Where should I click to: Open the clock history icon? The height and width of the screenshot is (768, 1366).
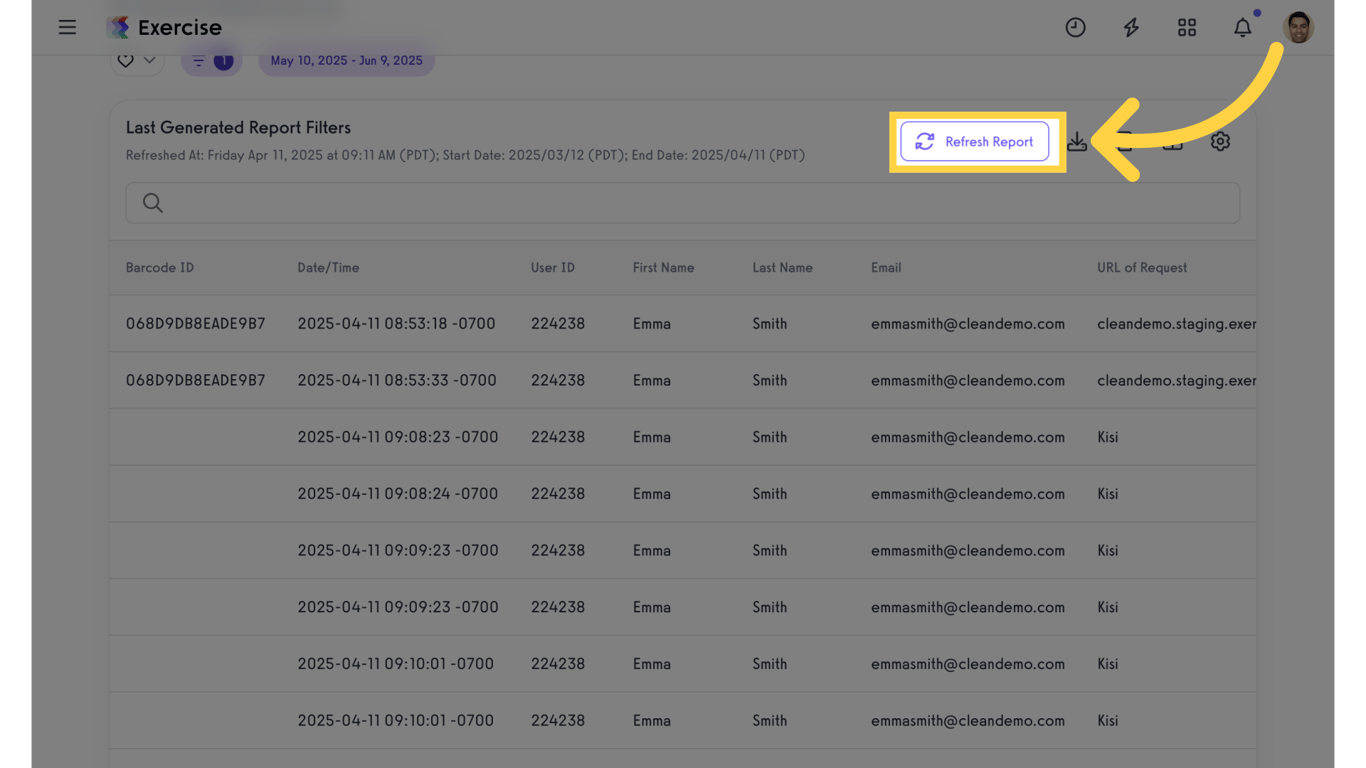pos(1075,28)
